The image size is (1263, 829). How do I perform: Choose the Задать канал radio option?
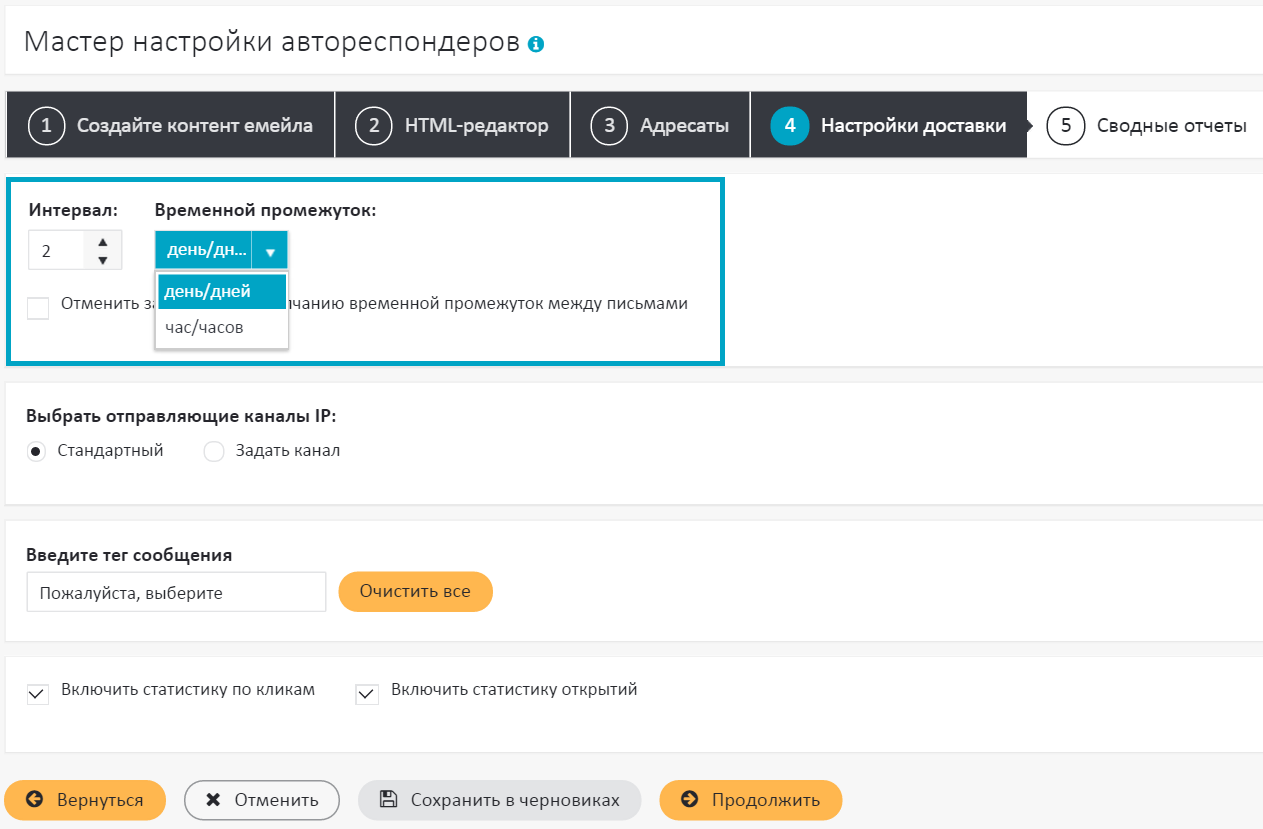pyautogui.click(x=214, y=452)
